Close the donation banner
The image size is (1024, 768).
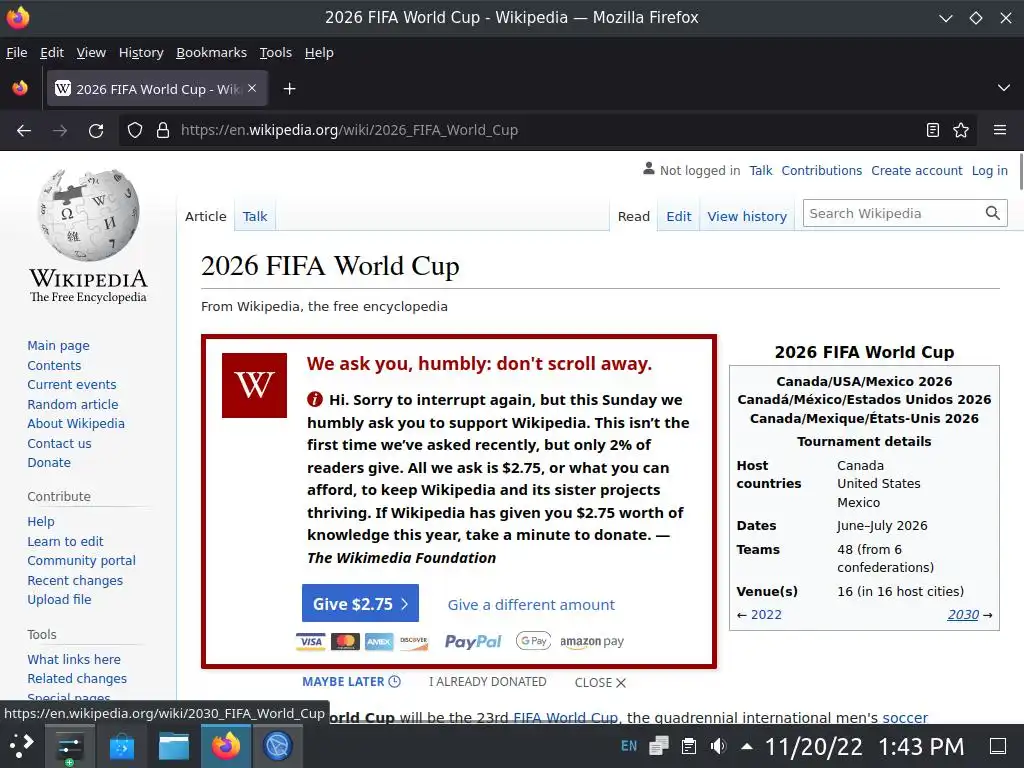point(600,682)
